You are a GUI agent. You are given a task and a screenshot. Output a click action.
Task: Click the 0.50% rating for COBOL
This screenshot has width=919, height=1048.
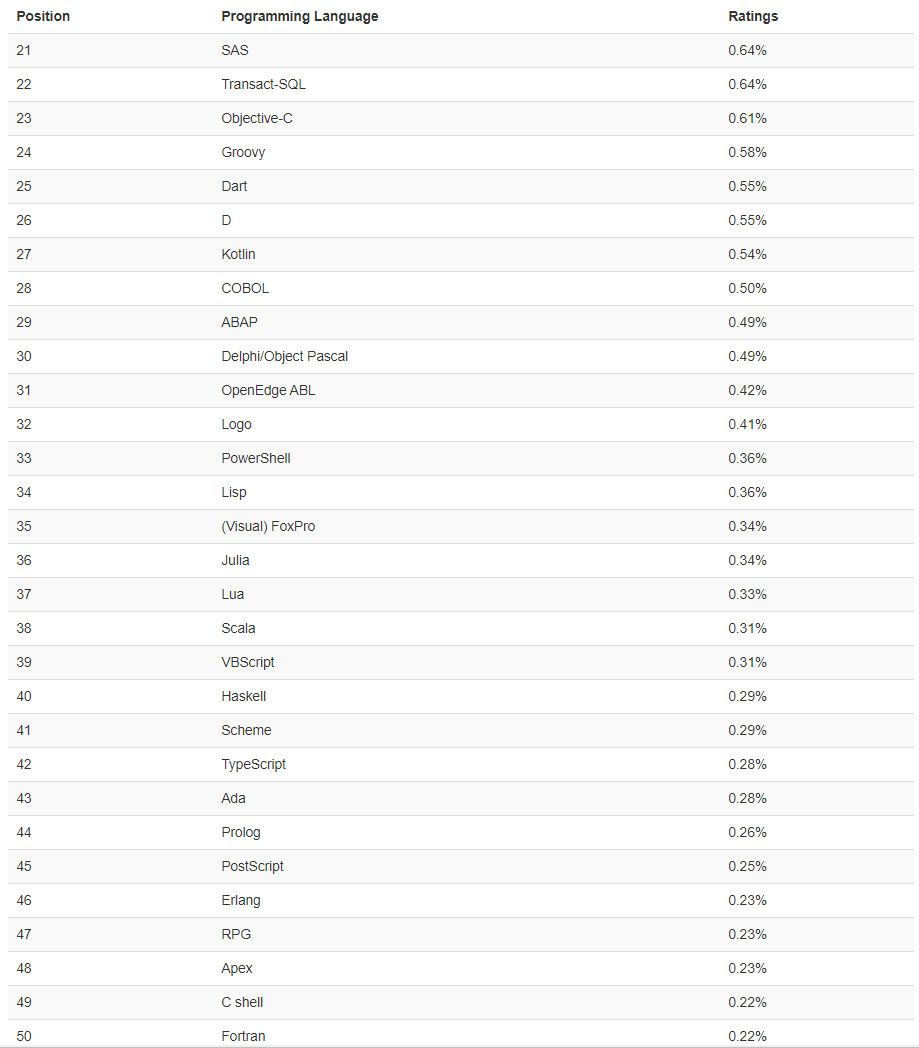tap(747, 288)
